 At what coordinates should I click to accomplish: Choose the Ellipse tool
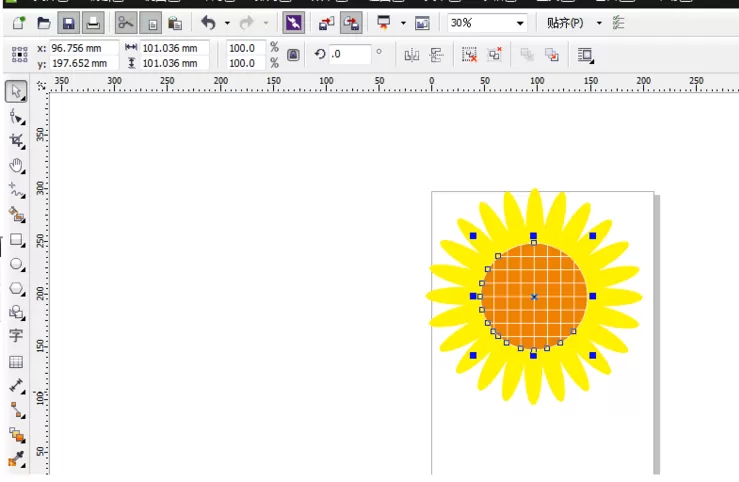16,264
